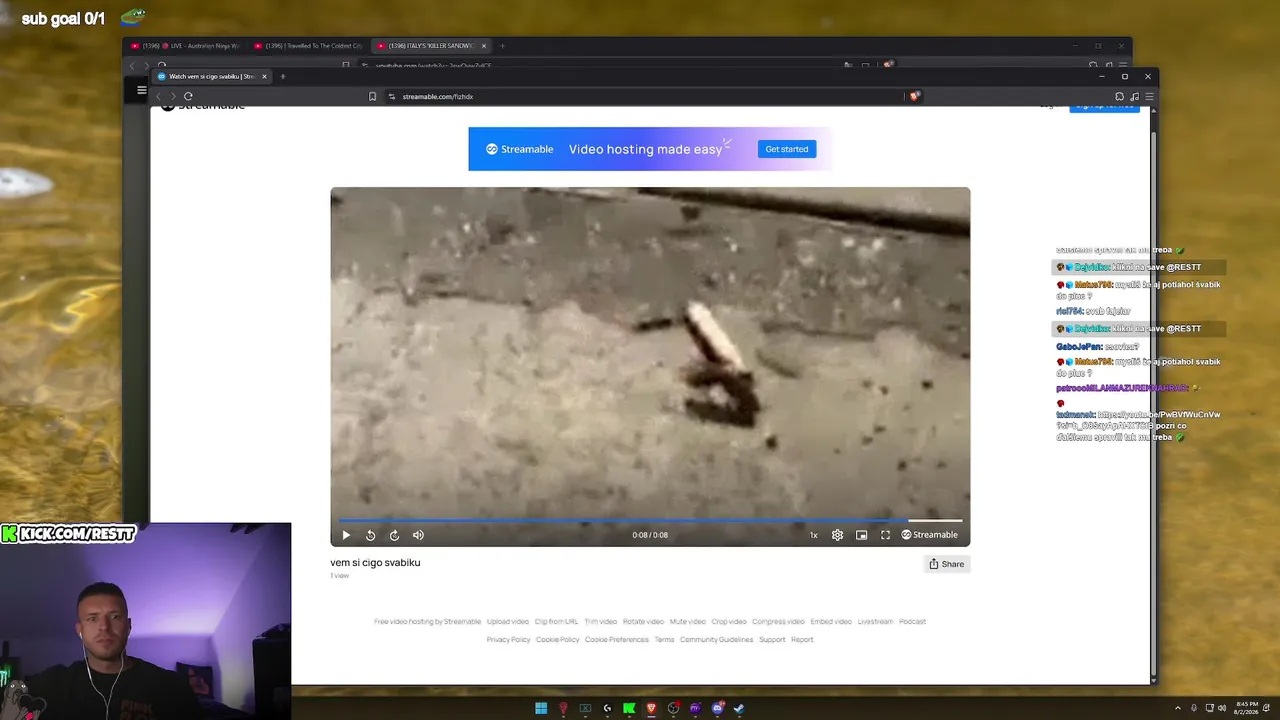
Task: Open the Logitech G HUB taskbar icon
Action: tap(607, 708)
